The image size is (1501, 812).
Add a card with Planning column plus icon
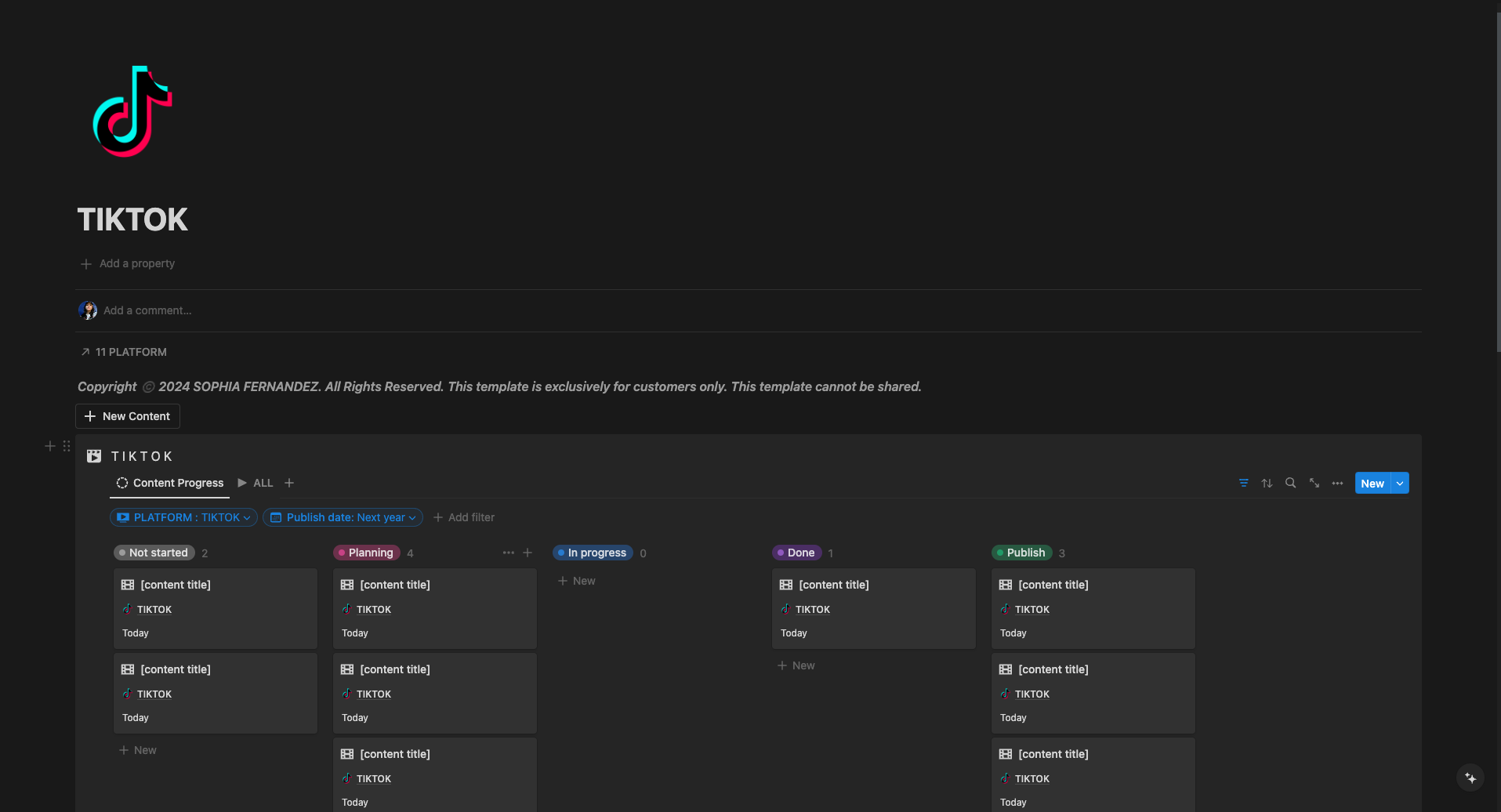pos(528,553)
